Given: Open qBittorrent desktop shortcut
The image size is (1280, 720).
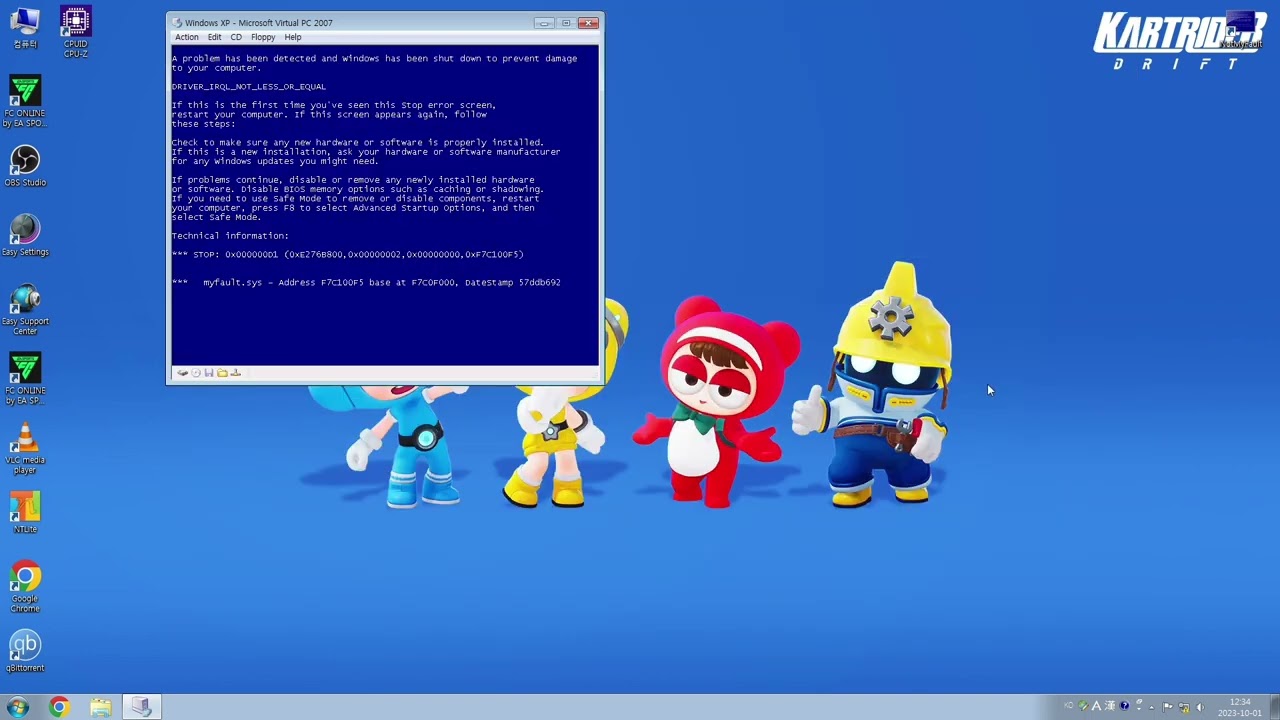Looking at the screenshot, I should (25, 651).
